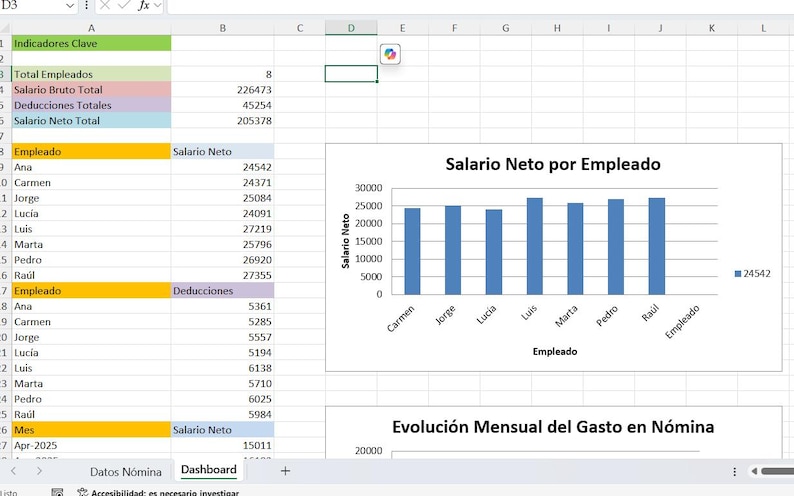The width and height of the screenshot is (794, 496).
Task: Click cell with value 205378
Action: tap(223, 120)
